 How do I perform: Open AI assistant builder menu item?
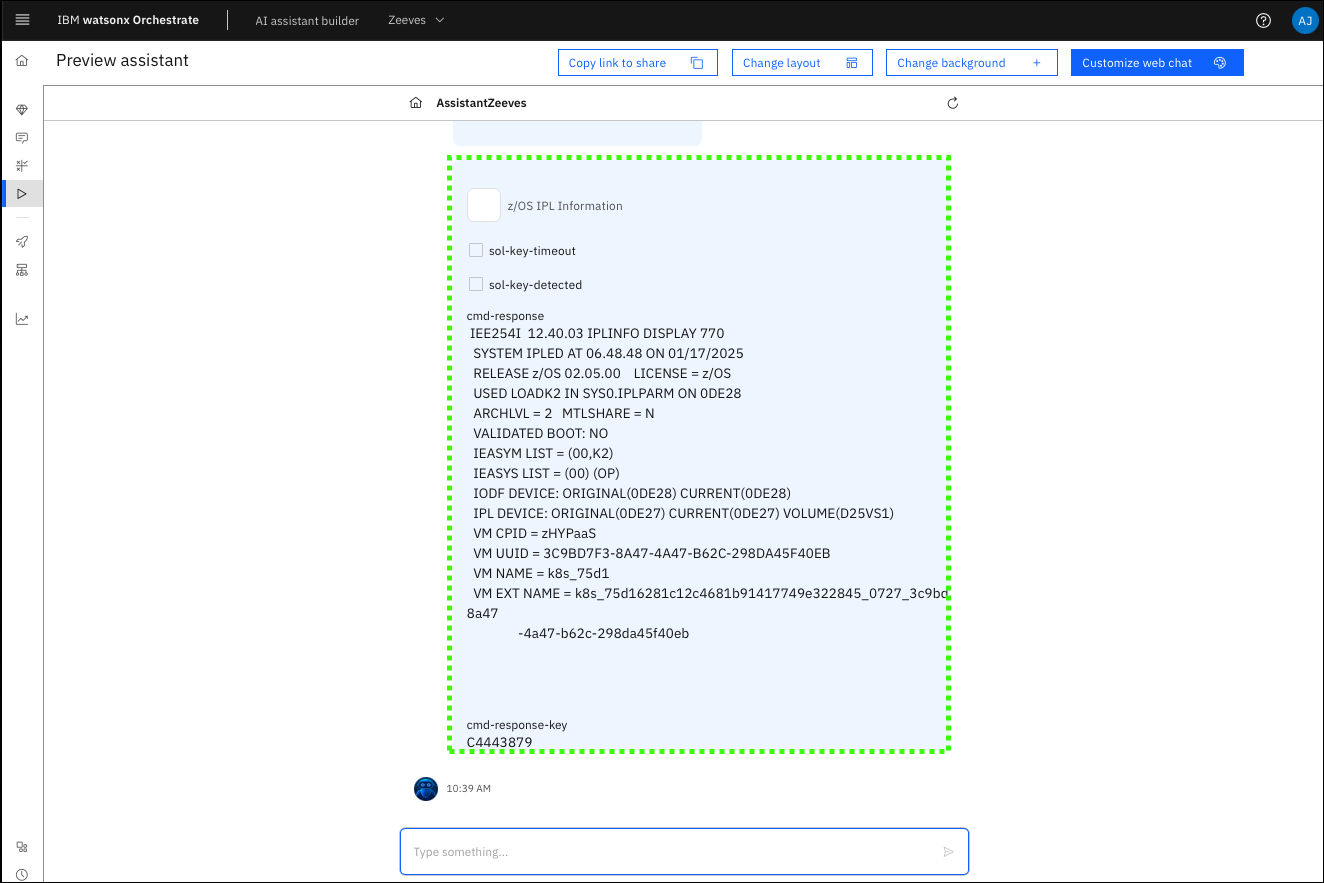307,20
